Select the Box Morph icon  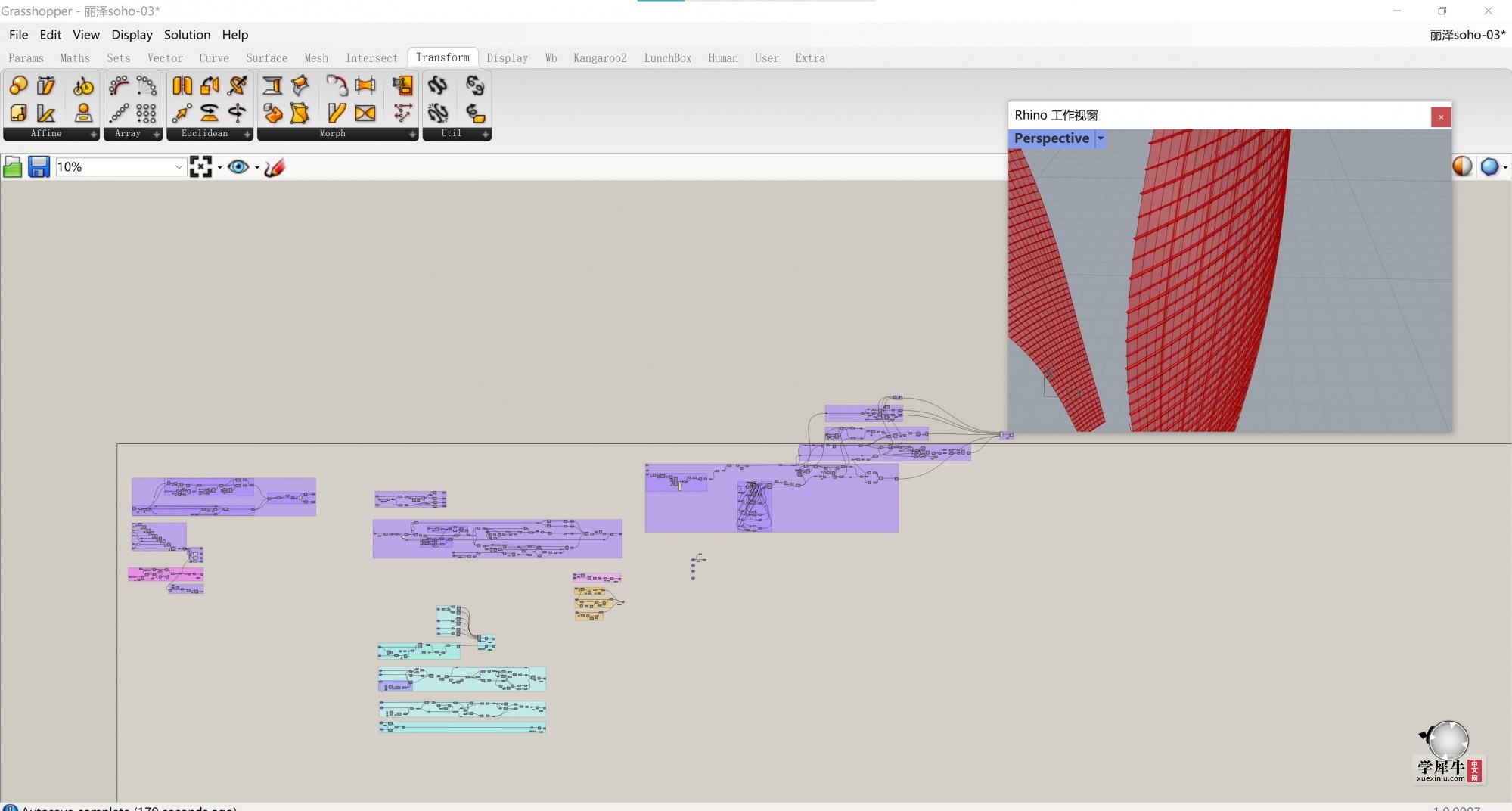pyautogui.click(x=272, y=113)
